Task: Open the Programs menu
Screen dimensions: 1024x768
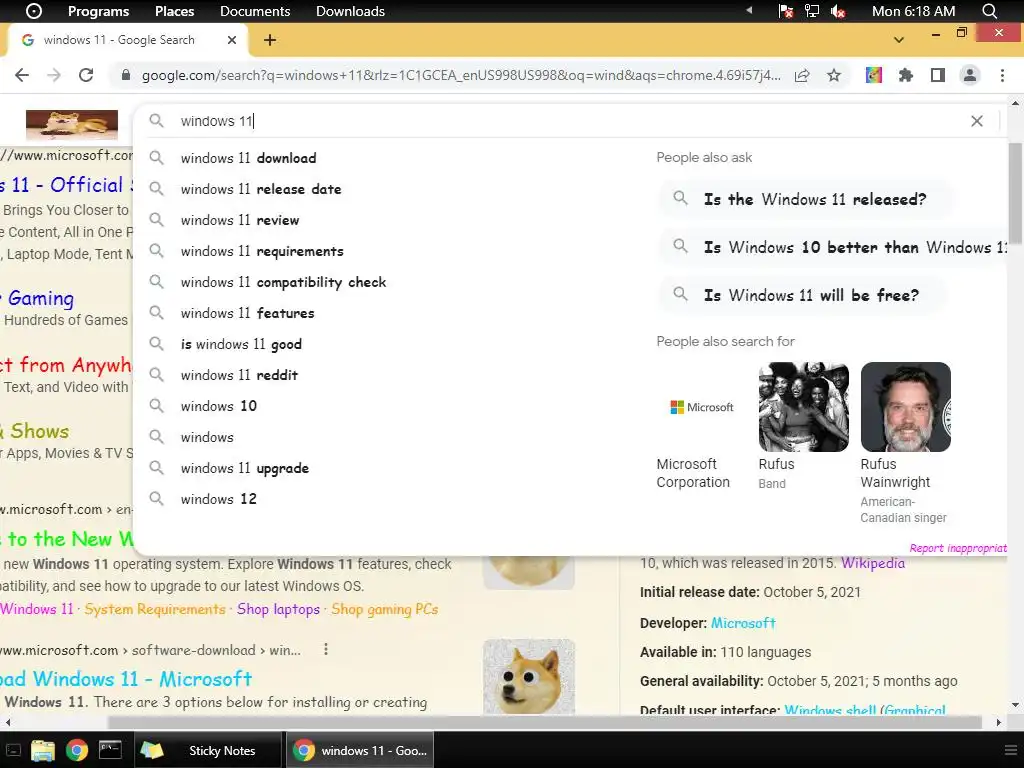Action: [x=99, y=11]
